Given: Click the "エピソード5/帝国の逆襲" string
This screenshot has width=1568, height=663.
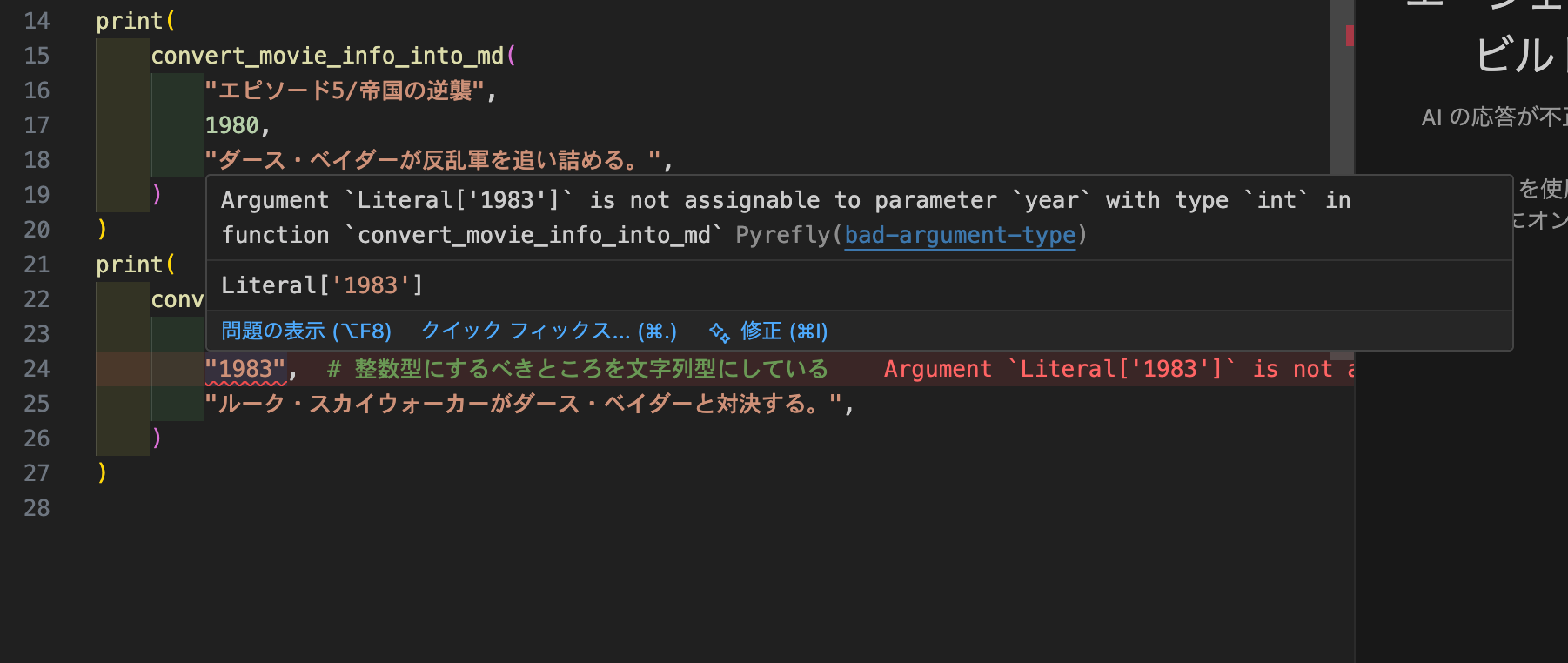Looking at the screenshot, I should pyautogui.click(x=345, y=91).
